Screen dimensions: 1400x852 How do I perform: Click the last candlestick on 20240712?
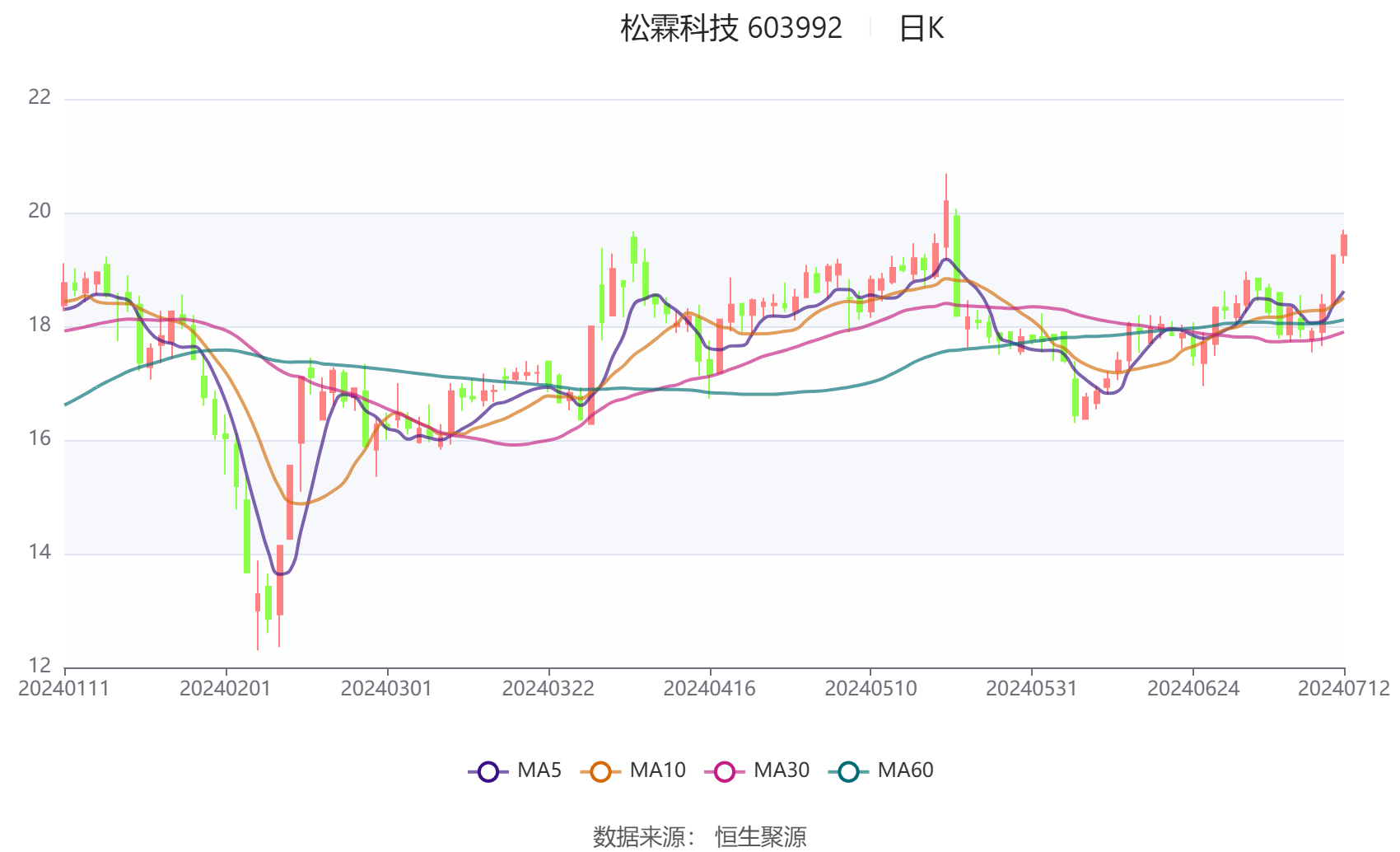(x=1344, y=245)
